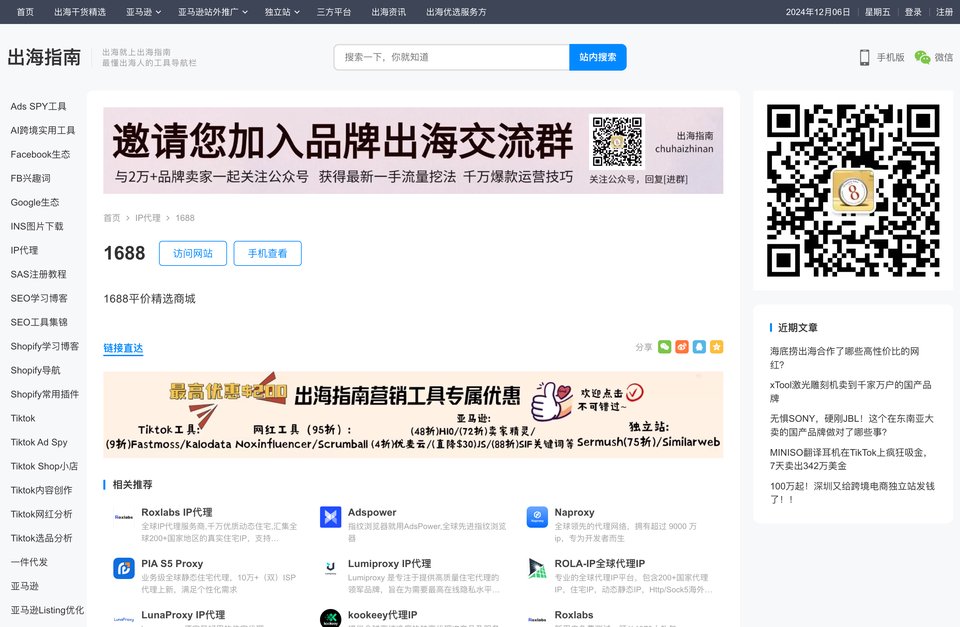The image size is (960, 627).
Task: Select IP代理 in the sidebar
Action: (x=24, y=250)
